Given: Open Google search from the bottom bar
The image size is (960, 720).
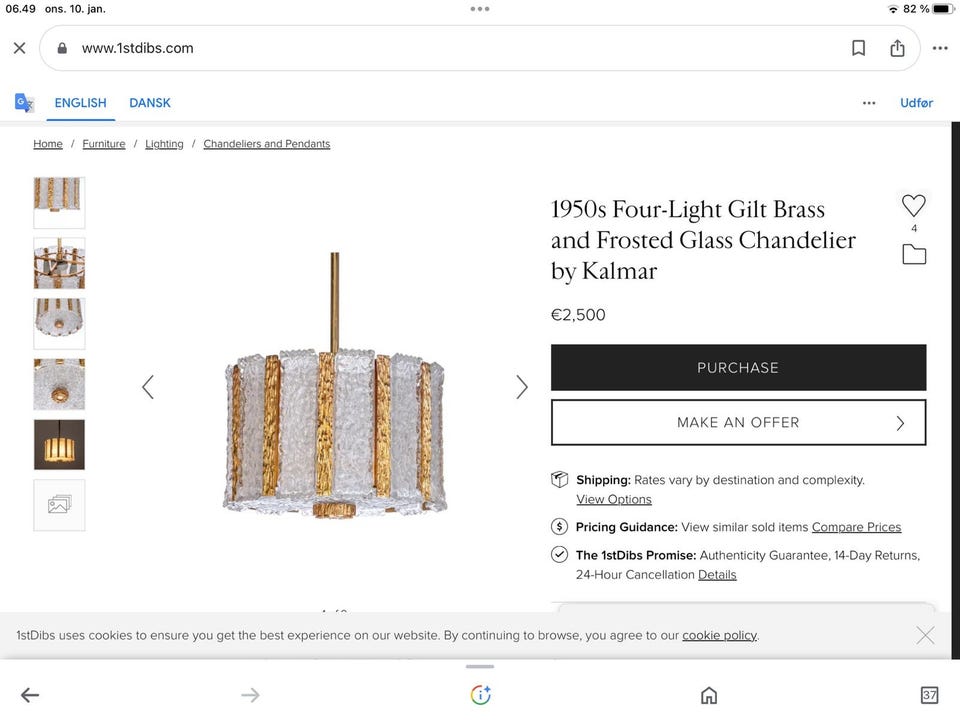Looking at the screenshot, I should click(480, 695).
